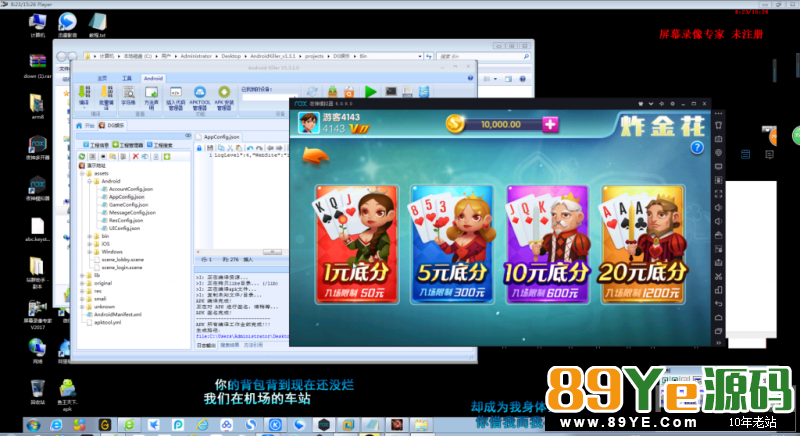
Task: Expand the unknown folder in project tree
Action: pos(82,306)
